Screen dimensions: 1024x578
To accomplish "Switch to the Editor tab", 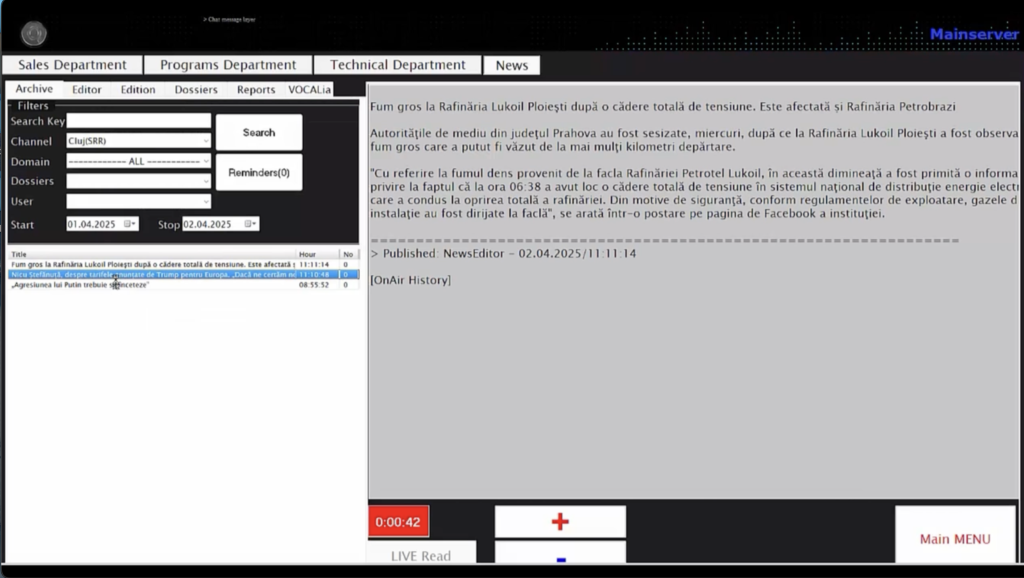I will point(87,89).
